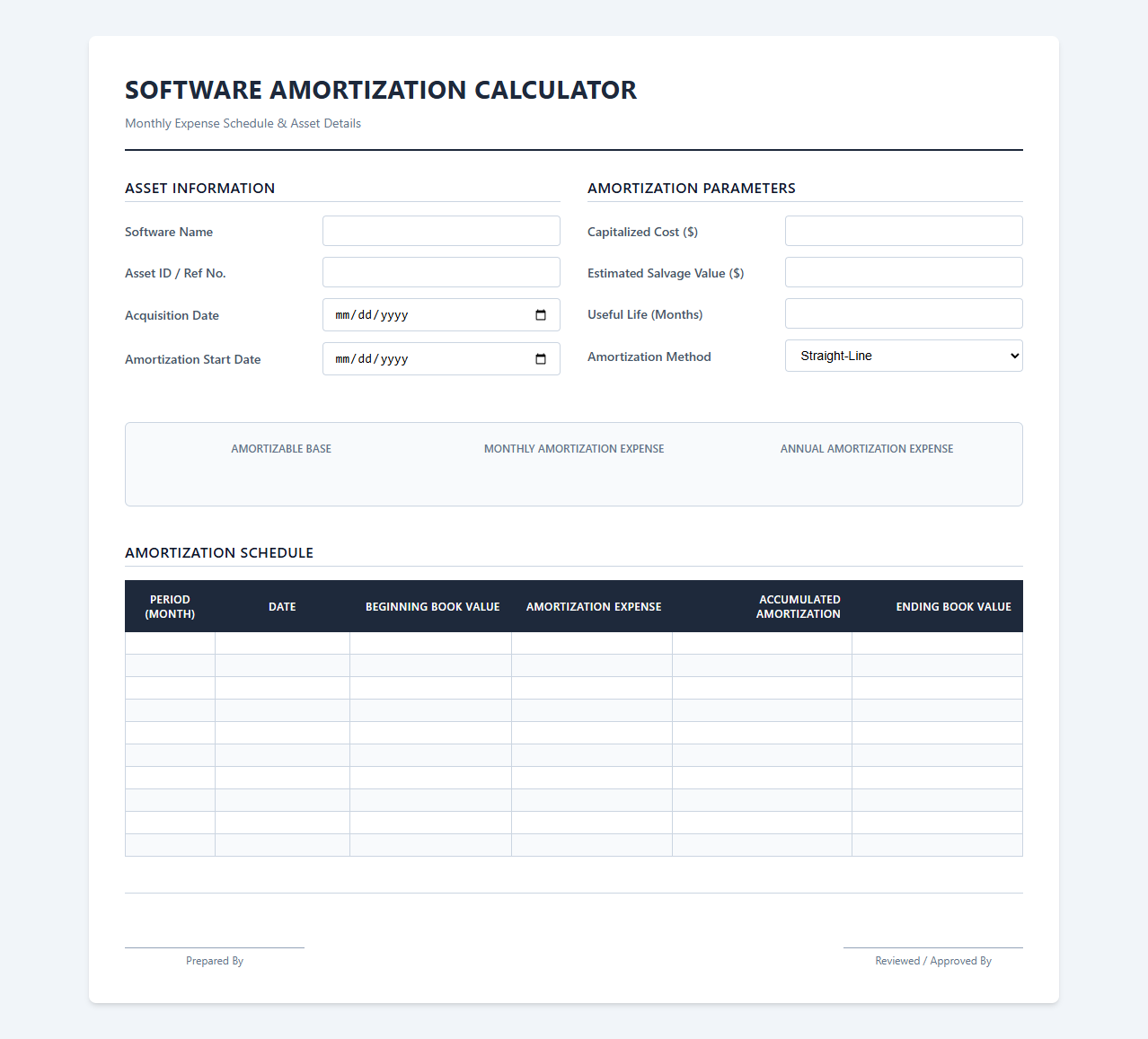
Task: Click the "AMORTIZATION EXPENSE" table column header
Action: click(x=594, y=607)
